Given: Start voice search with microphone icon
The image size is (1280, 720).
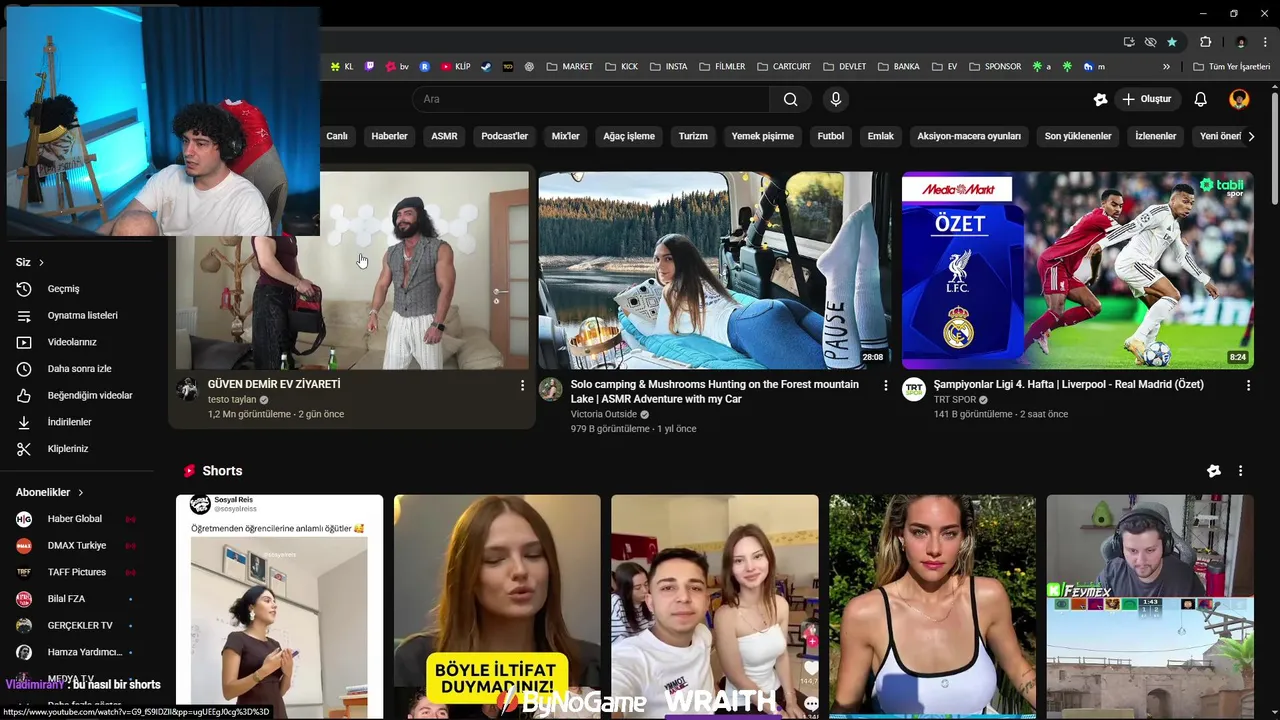Looking at the screenshot, I should click(836, 99).
